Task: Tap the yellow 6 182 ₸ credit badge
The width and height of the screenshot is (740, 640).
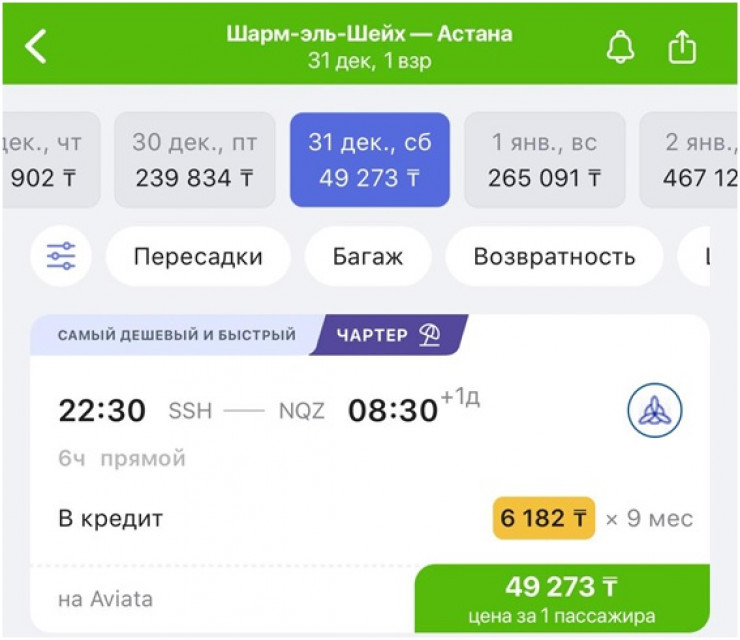Action: pyautogui.click(x=543, y=519)
